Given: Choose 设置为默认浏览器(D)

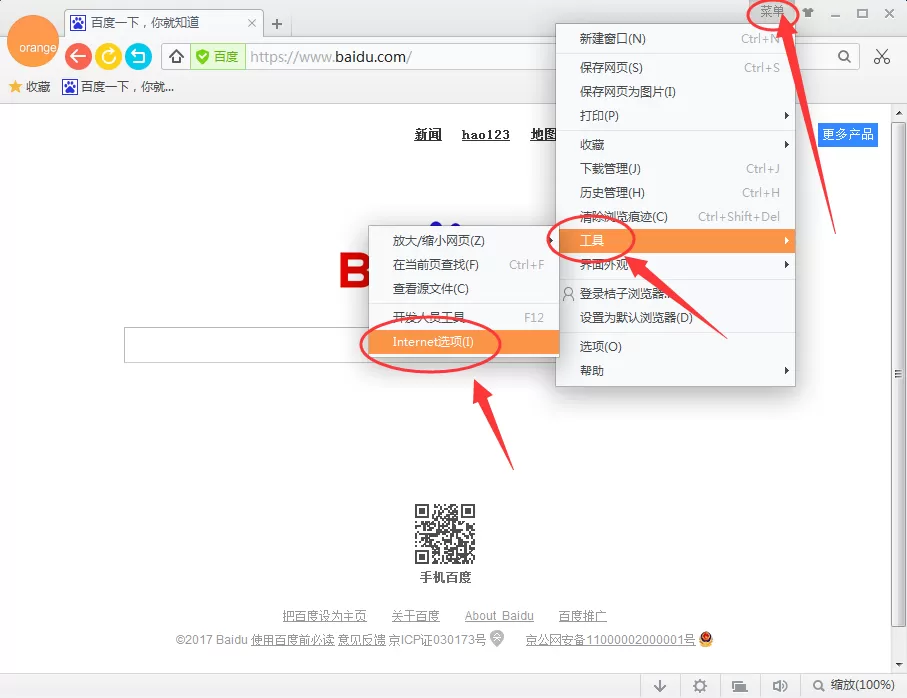Looking at the screenshot, I should 676,317.
